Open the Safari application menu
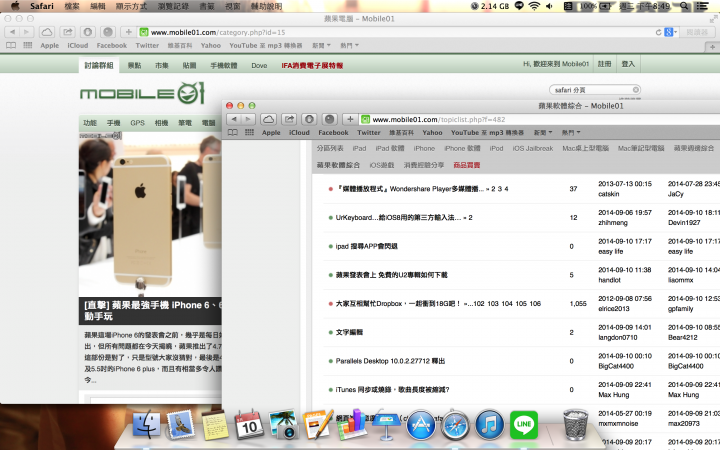The image size is (720, 450). [42, 6]
